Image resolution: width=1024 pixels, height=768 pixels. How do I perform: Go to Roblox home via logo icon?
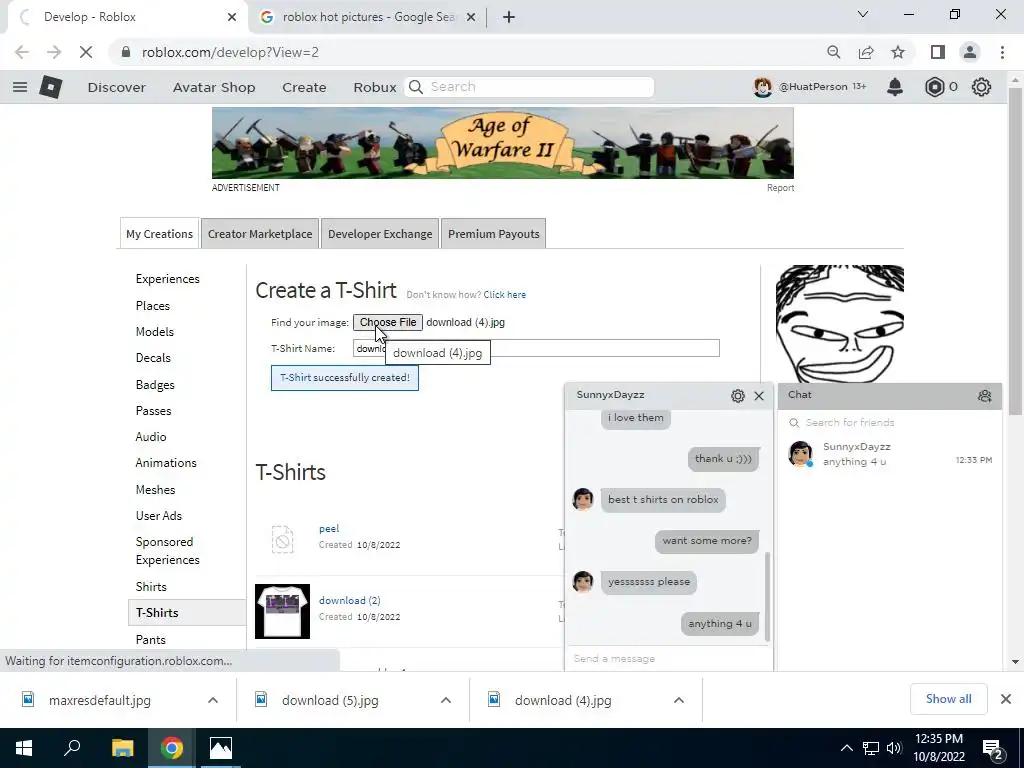click(50, 87)
